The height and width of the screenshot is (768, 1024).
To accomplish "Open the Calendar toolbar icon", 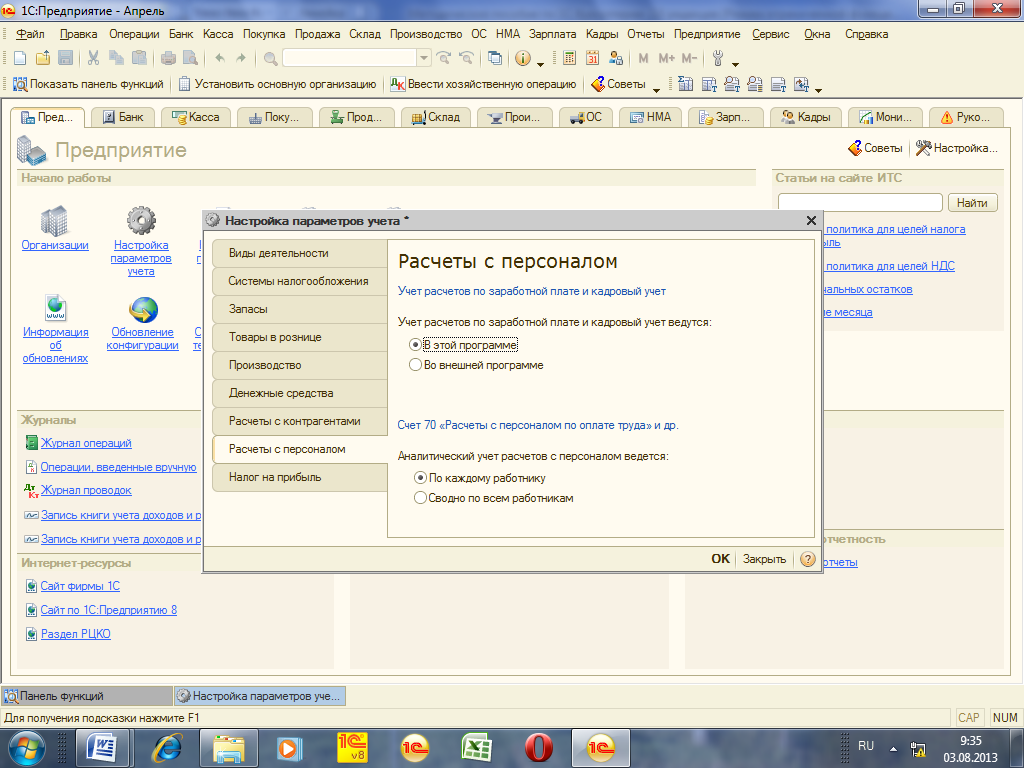I will pyautogui.click(x=592, y=59).
